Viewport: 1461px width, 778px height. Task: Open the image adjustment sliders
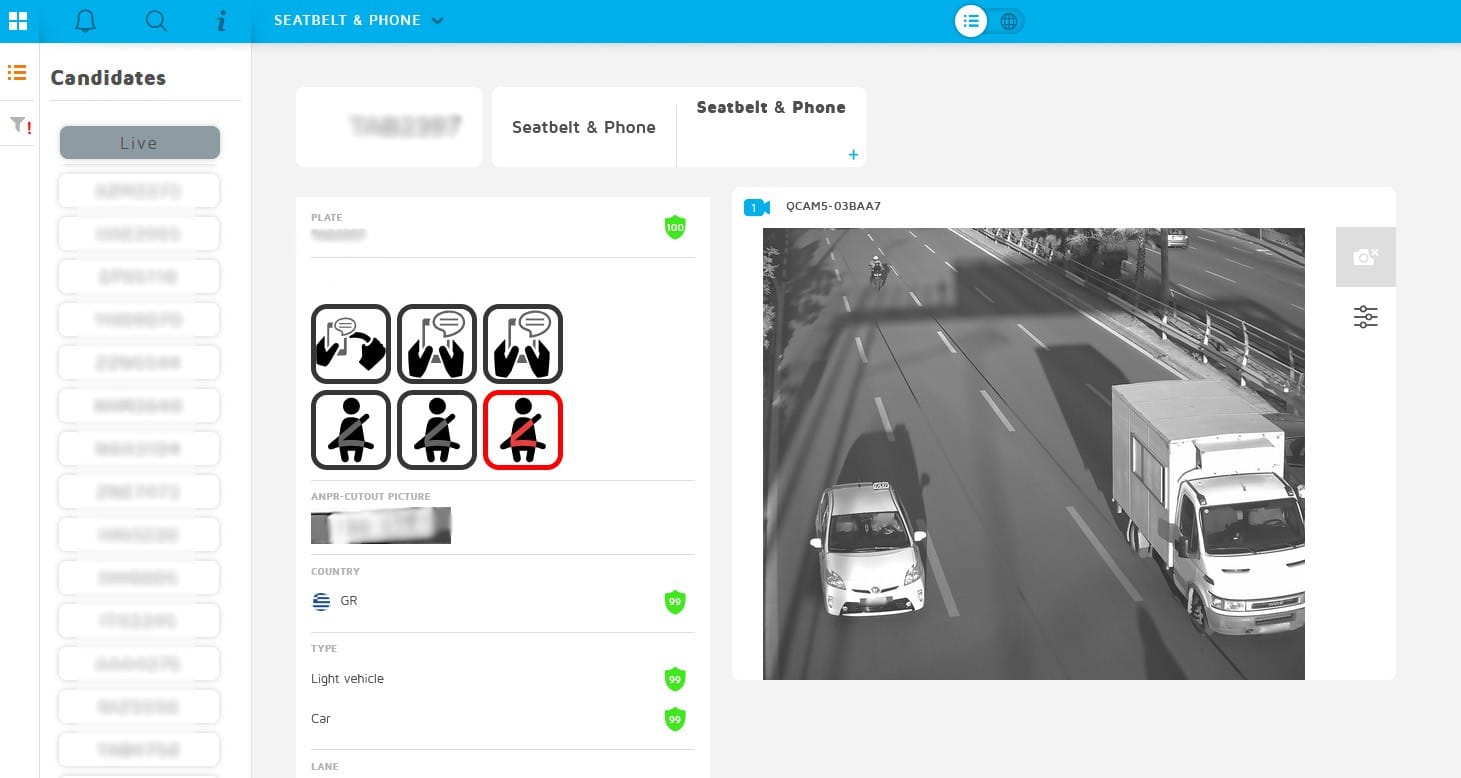(x=1365, y=317)
